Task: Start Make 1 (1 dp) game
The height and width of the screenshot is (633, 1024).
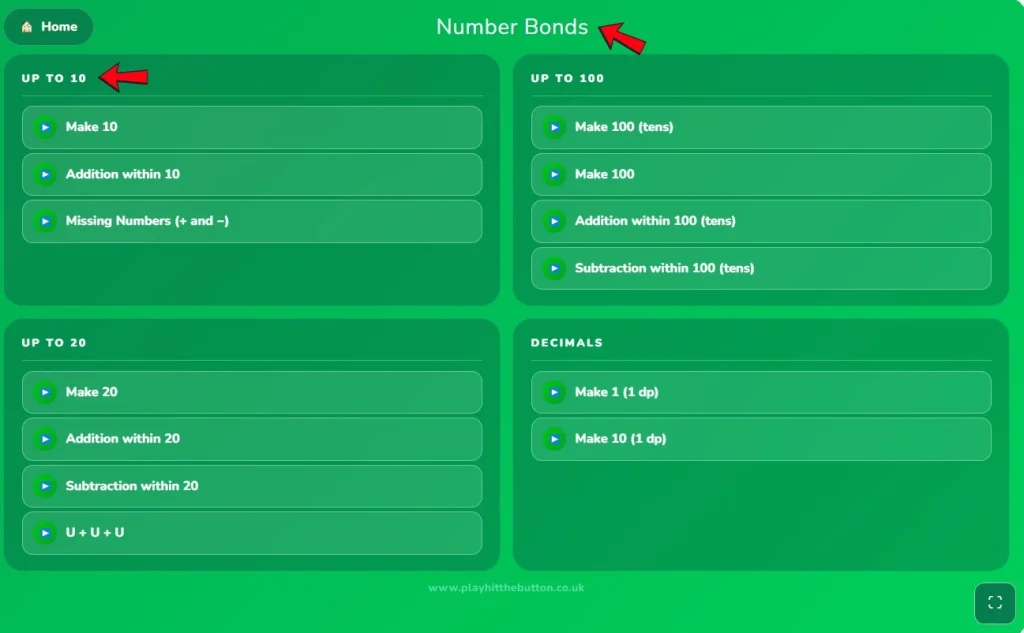Action: 761,393
